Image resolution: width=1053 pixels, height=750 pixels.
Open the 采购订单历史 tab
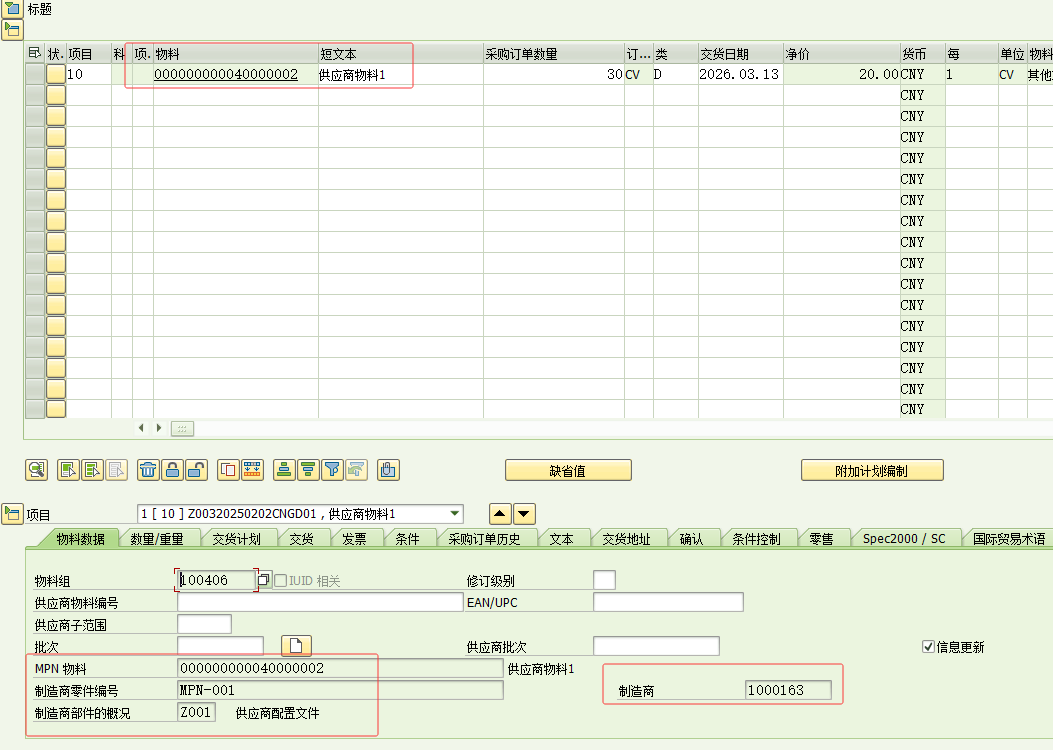[484, 539]
